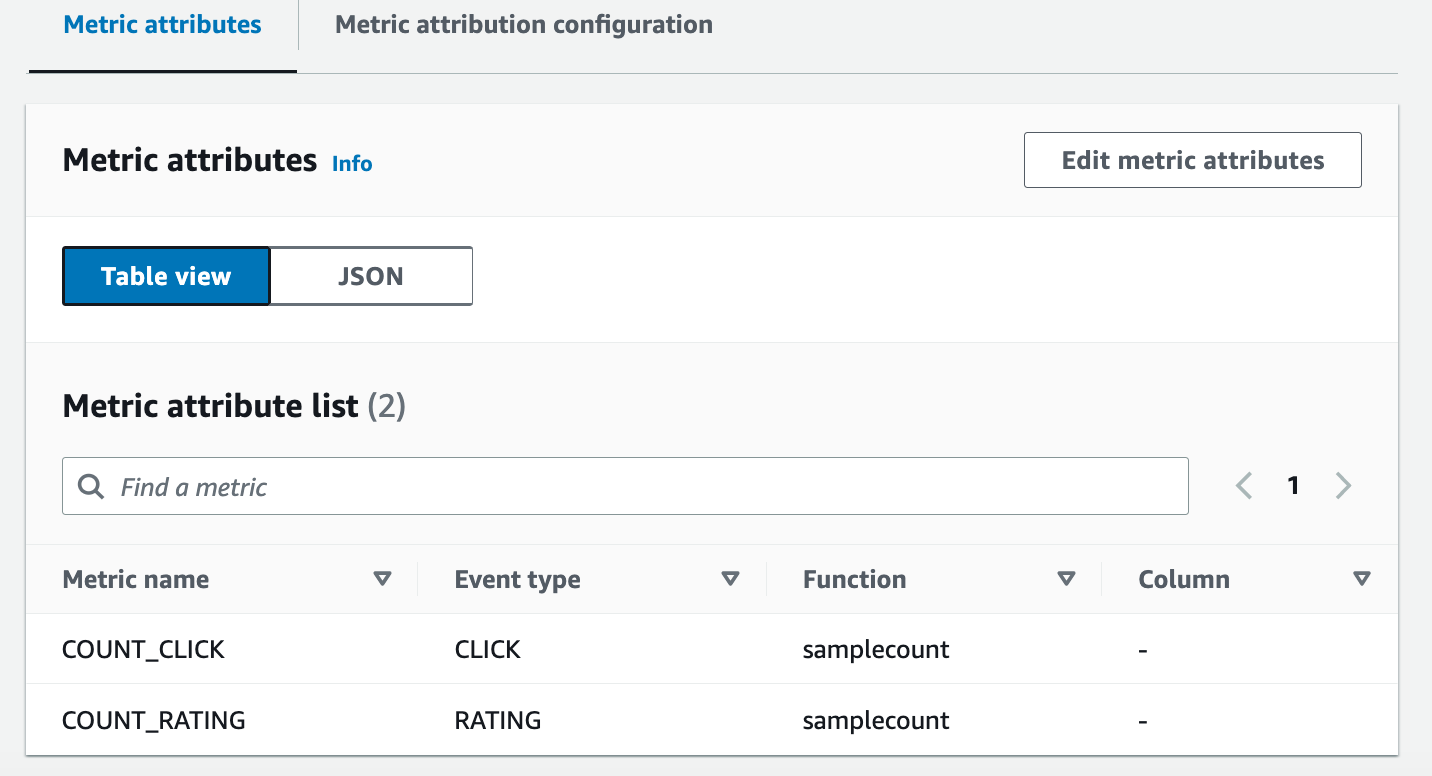Image resolution: width=1432 pixels, height=776 pixels.
Task: Switch to JSON view
Action: click(371, 276)
